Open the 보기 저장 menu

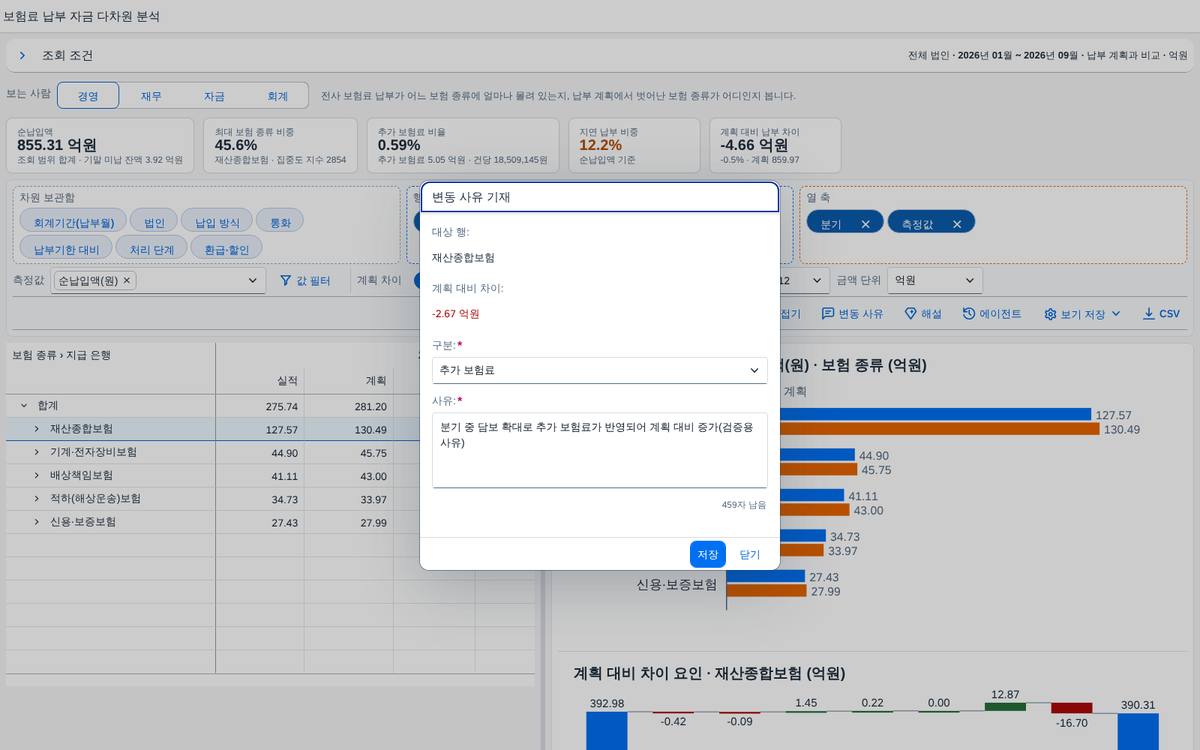1082,313
